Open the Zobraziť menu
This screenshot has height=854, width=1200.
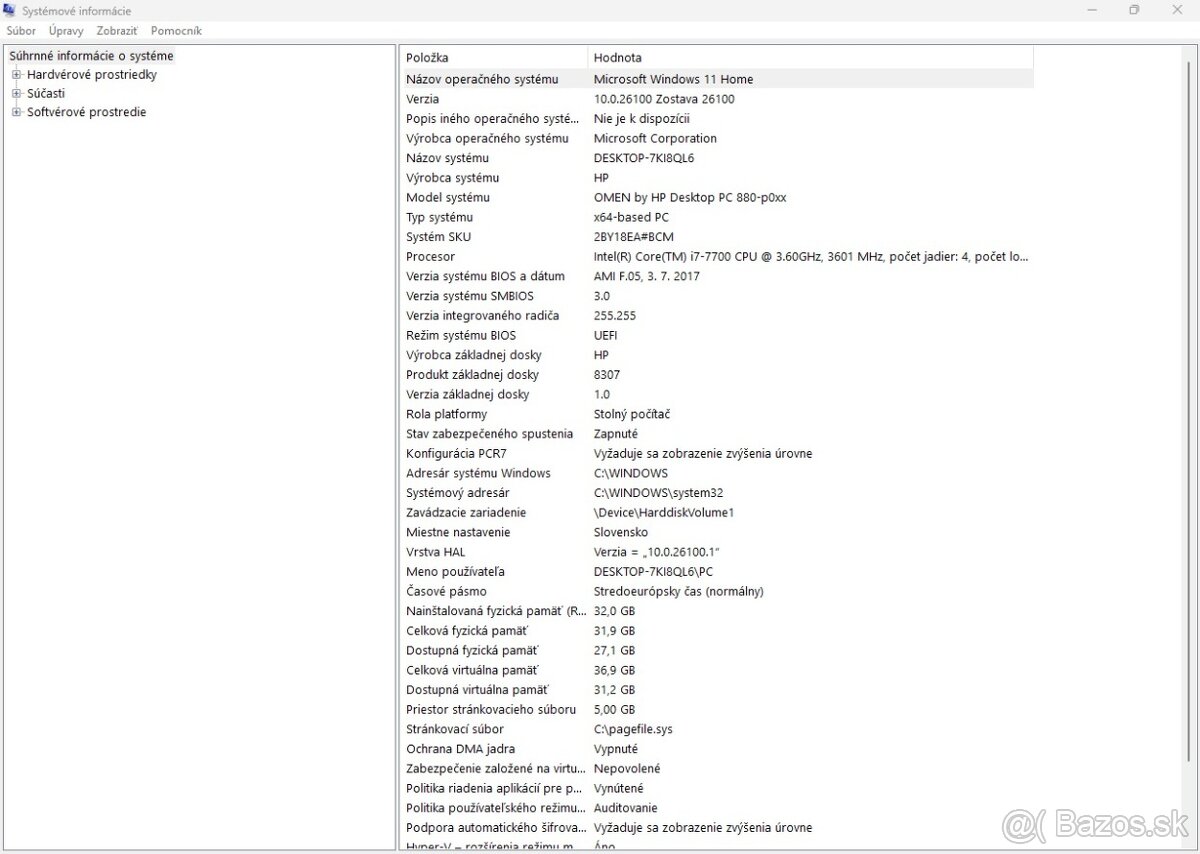click(117, 31)
